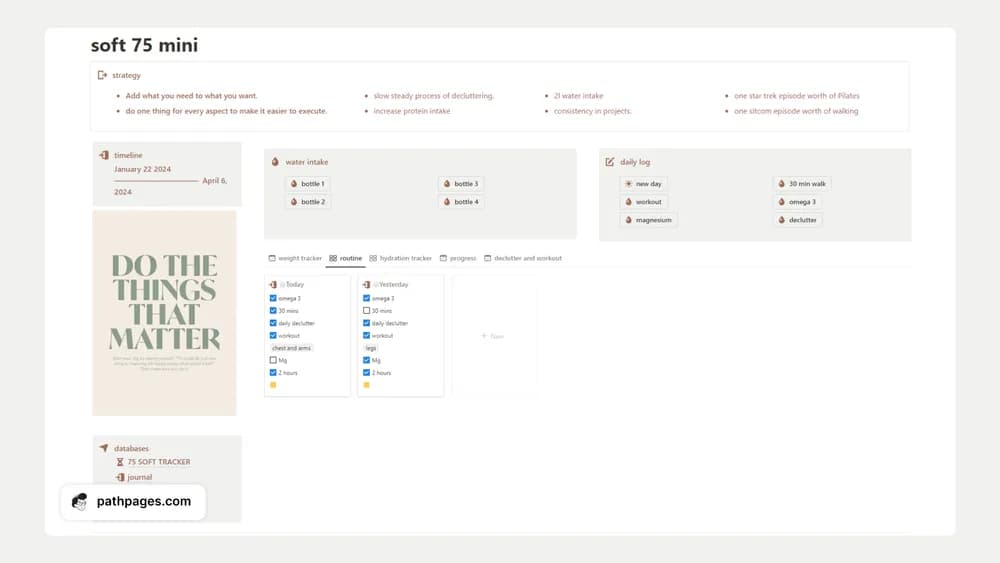Click the declutter log button
The height and width of the screenshot is (563, 1000).
798,220
